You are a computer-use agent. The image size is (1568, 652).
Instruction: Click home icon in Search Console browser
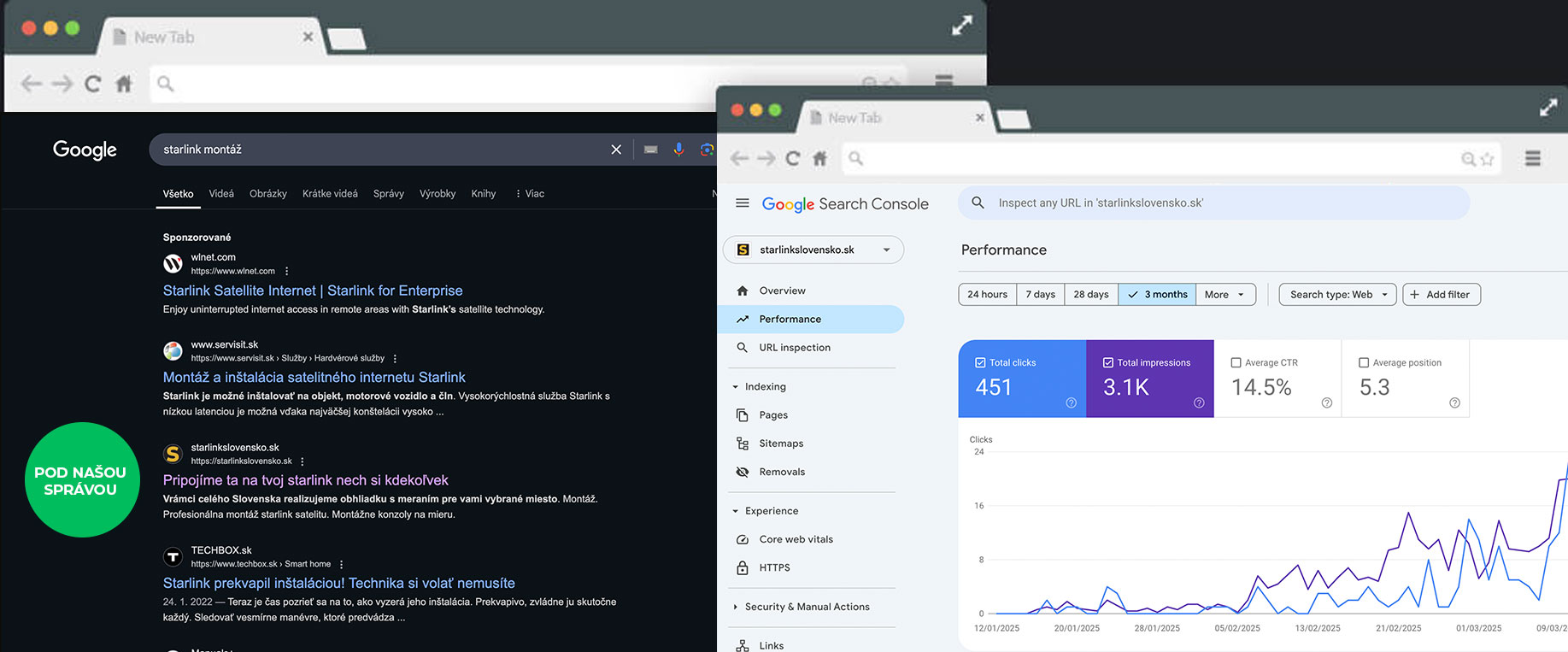pos(819,158)
